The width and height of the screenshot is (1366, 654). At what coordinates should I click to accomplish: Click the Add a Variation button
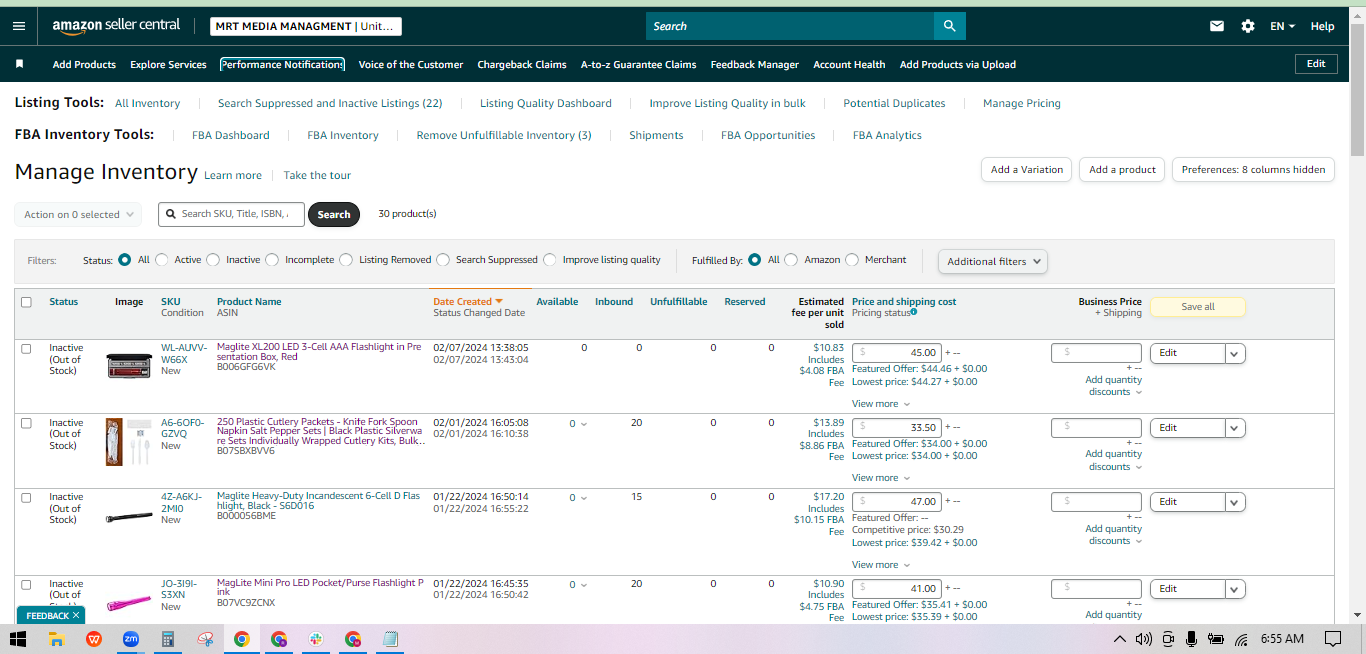click(x=1027, y=170)
